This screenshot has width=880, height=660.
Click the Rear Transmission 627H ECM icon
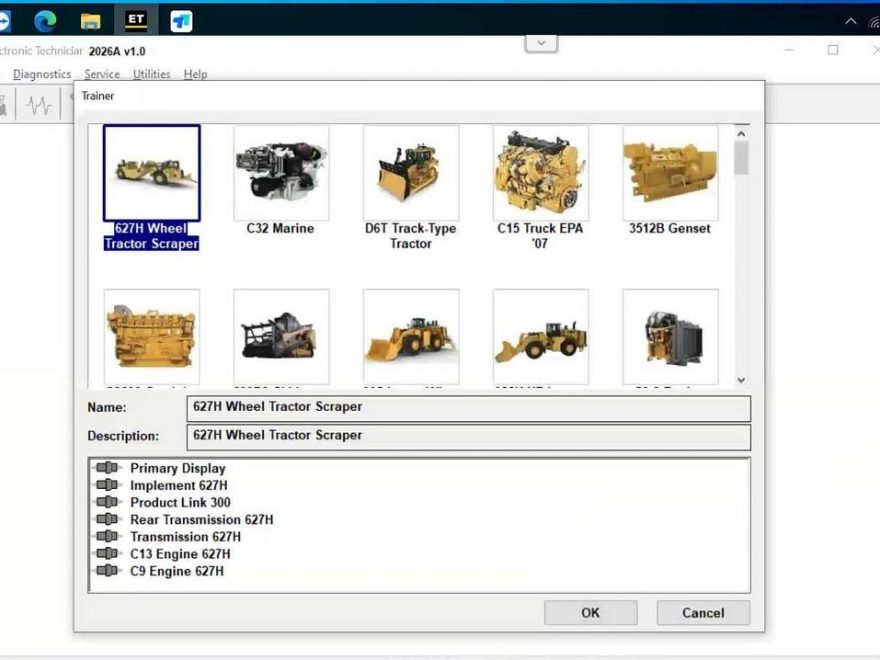tap(107, 519)
